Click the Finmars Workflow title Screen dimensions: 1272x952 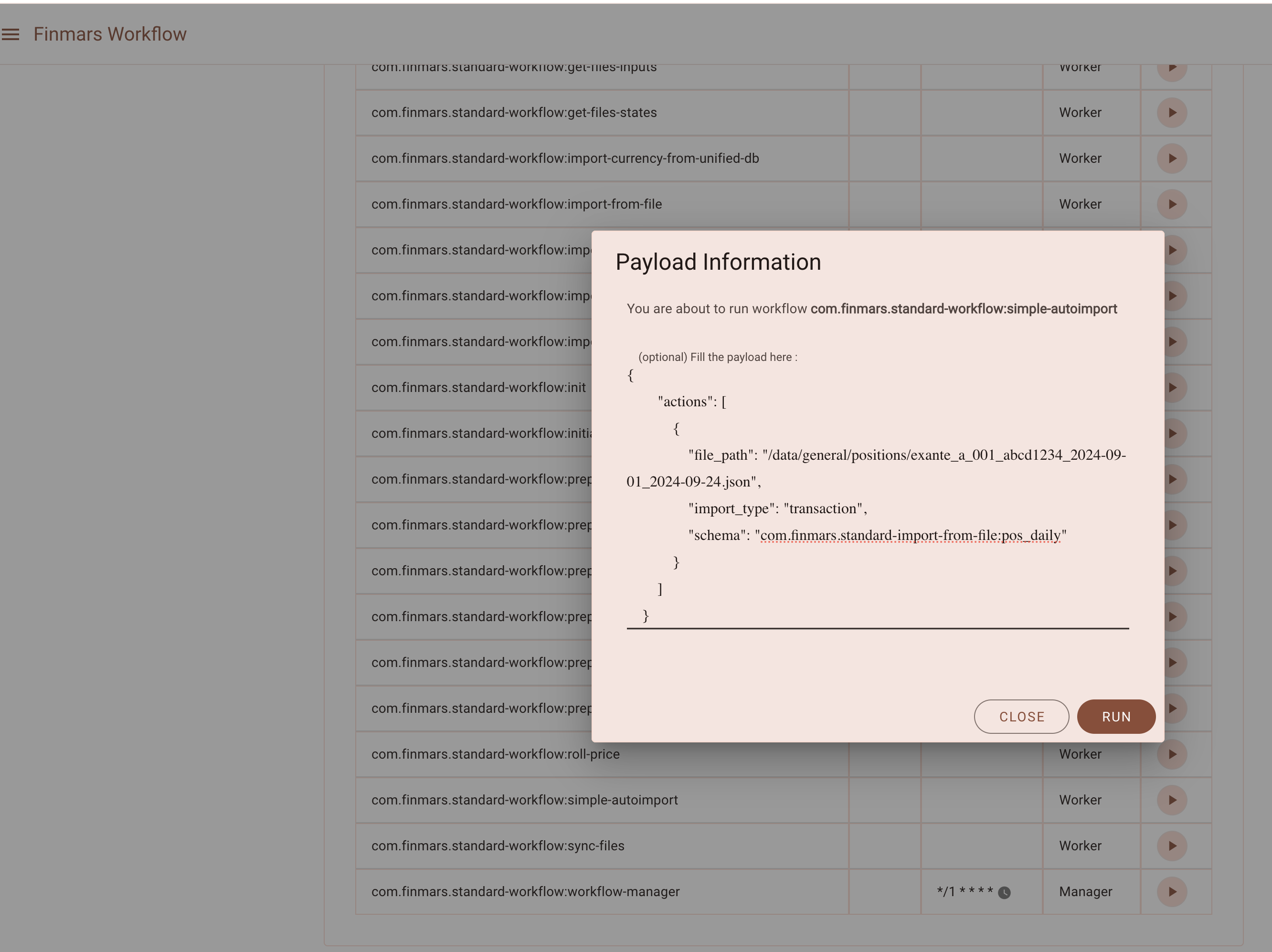[110, 34]
